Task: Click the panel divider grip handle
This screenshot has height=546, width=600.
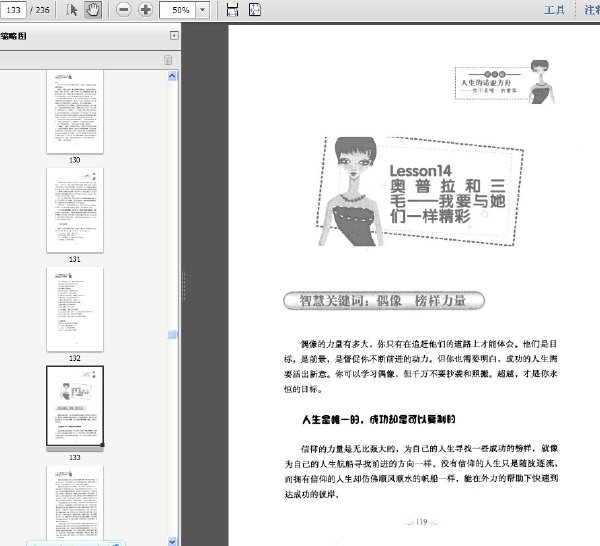Action: click(x=184, y=287)
